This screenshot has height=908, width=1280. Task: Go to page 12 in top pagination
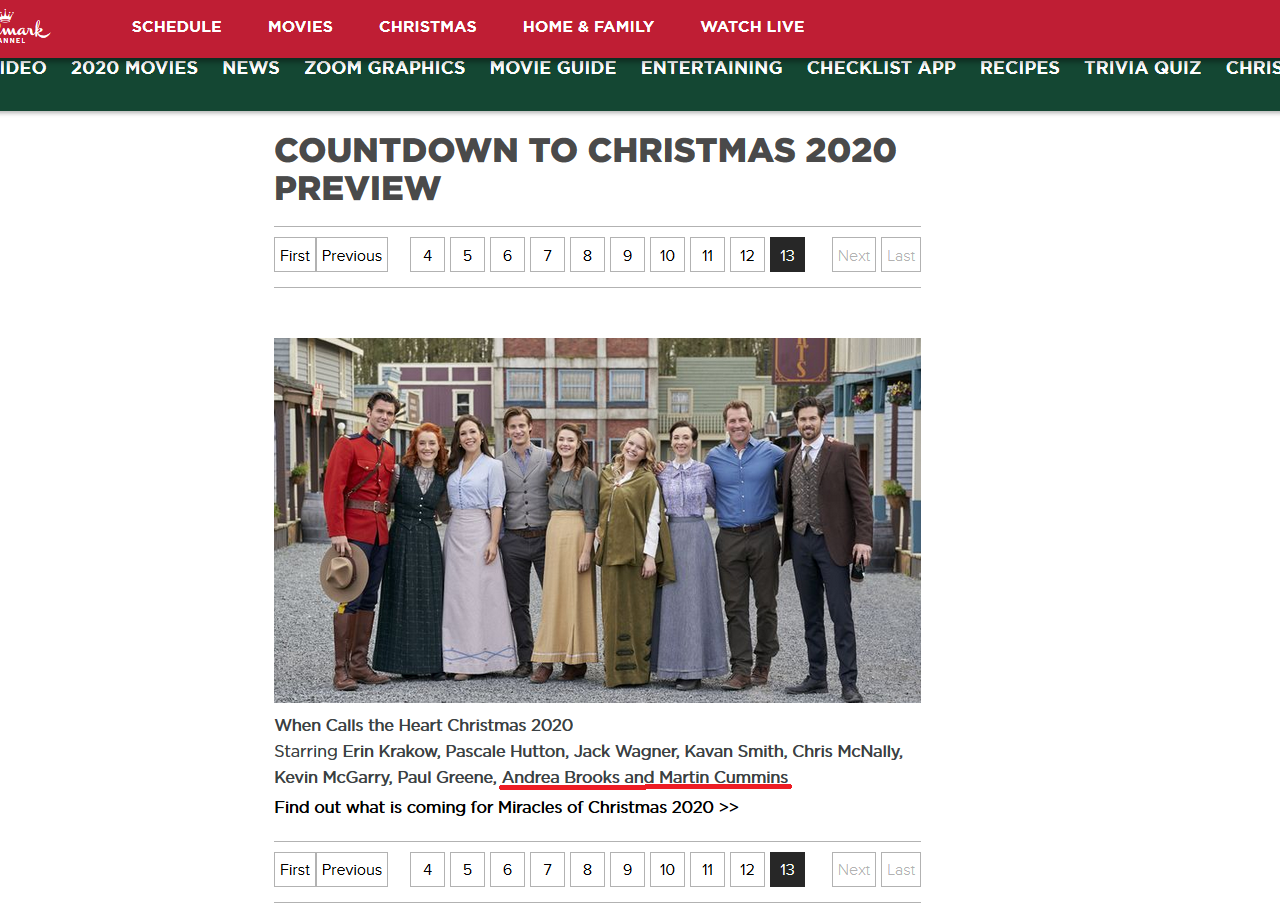coord(747,255)
